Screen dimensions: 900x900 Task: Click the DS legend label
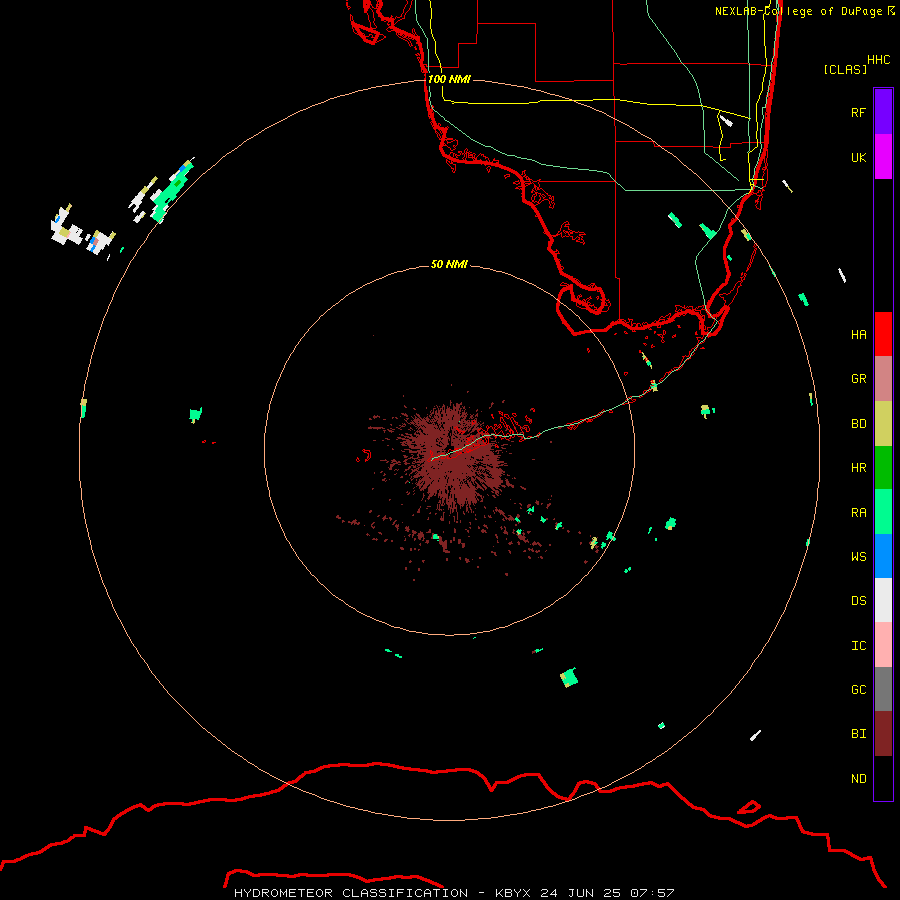tap(858, 600)
